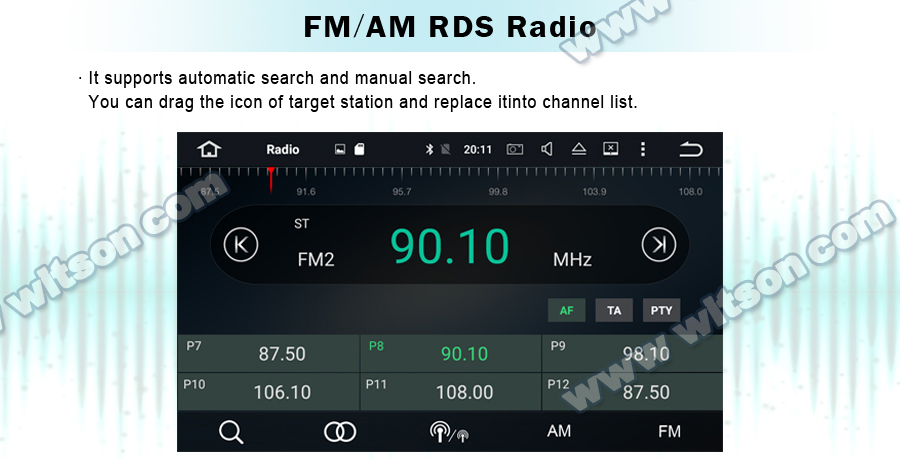This screenshot has width=900, height=459.
Task: Tap the screen close box icon
Action: click(611, 149)
